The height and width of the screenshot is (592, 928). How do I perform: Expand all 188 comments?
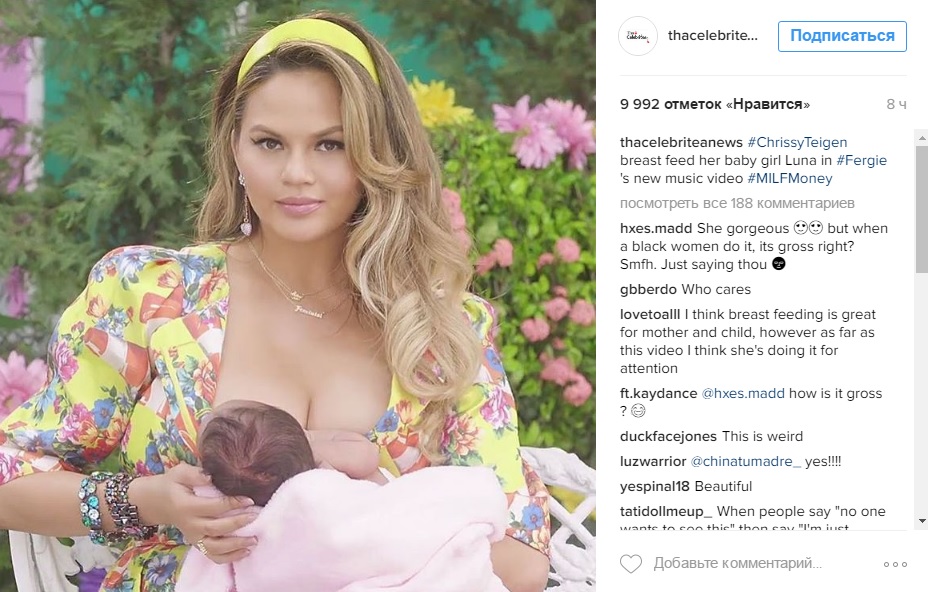pyautogui.click(x=737, y=203)
